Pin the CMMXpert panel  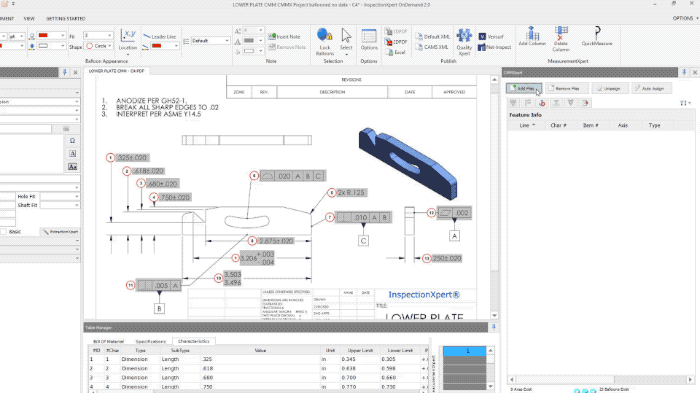(684, 72)
